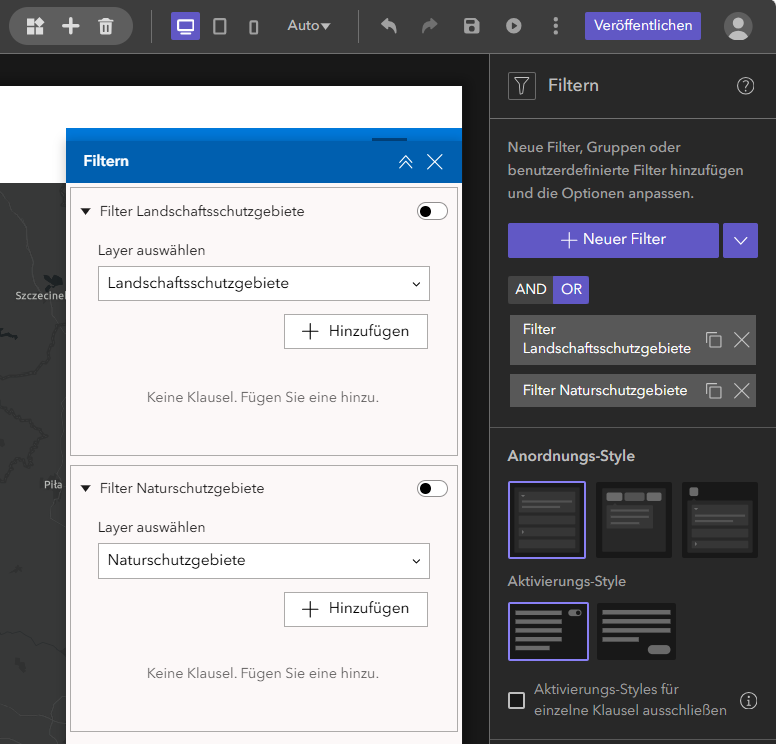Toggle the Filter Landschaftsschutzgebiete switch
776x744 pixels.
pyautogui.click(x=432, y=211)
